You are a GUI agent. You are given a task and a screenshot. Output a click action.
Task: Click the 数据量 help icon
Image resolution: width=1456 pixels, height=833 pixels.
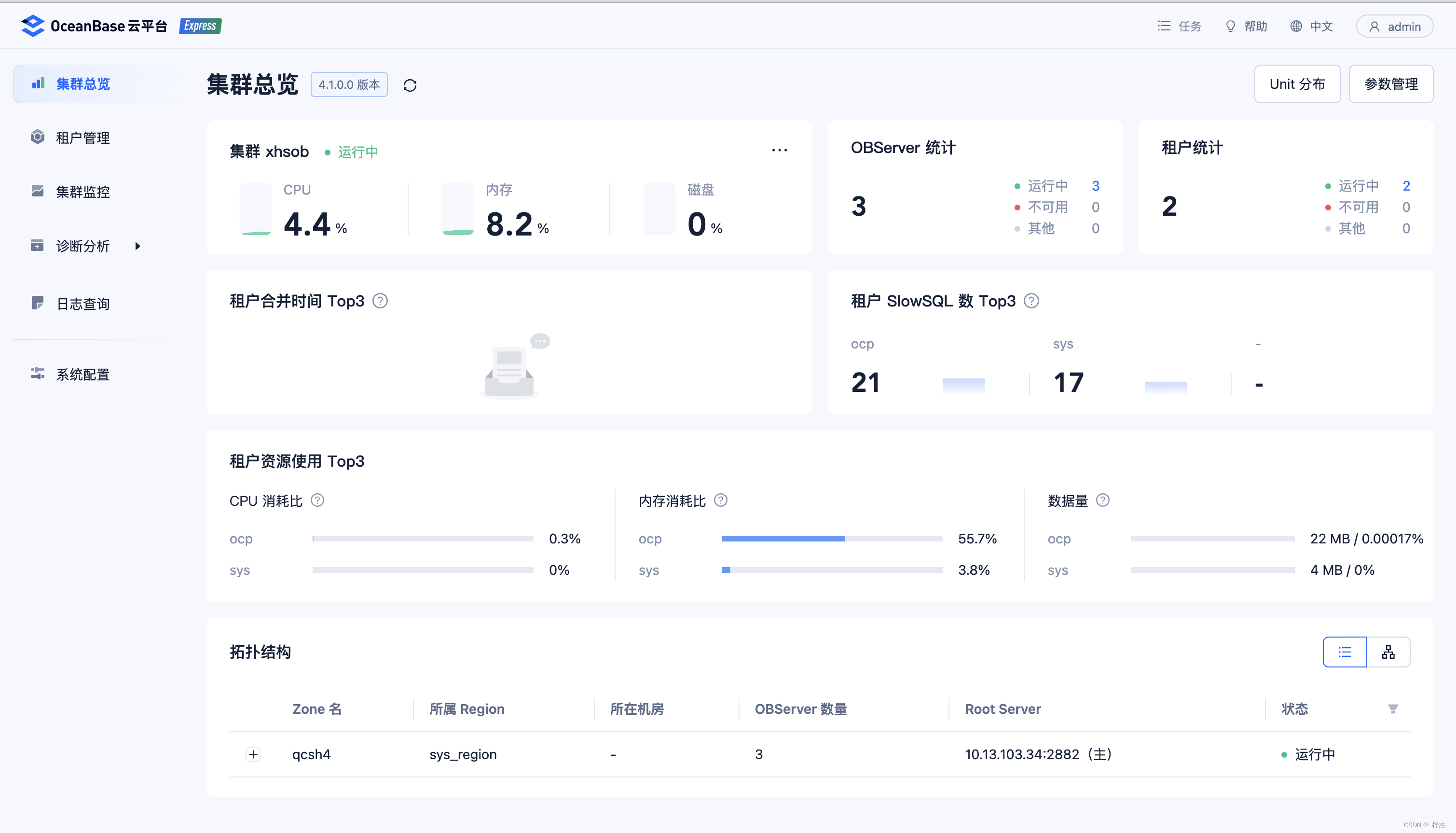[1102, 500]
